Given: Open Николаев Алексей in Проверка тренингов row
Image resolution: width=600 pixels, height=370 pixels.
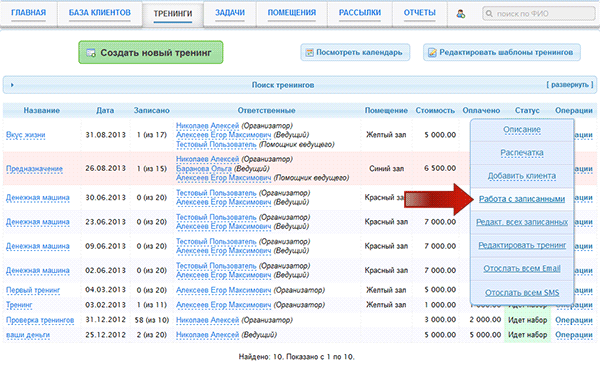Looking at the screenshot, I should pyautogui.click(x=207, y=320).
